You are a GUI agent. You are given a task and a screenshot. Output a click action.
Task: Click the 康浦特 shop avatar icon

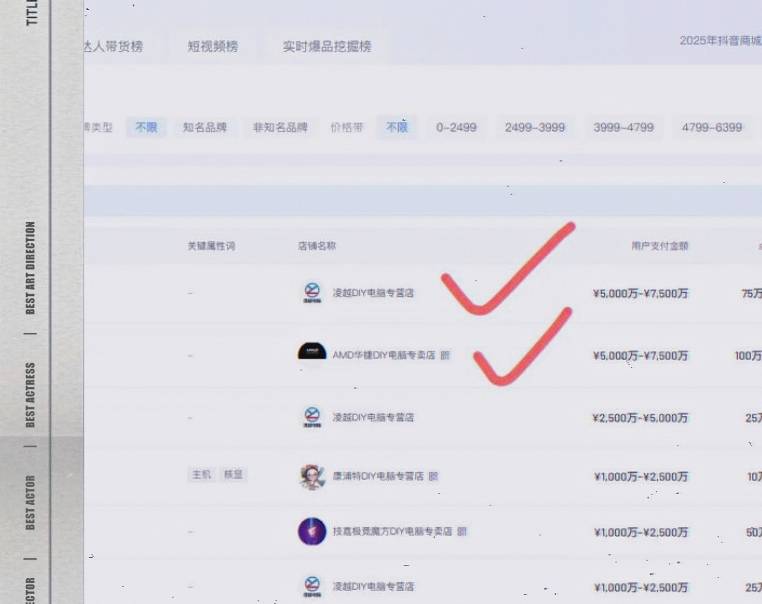click(x=312, y=476)
